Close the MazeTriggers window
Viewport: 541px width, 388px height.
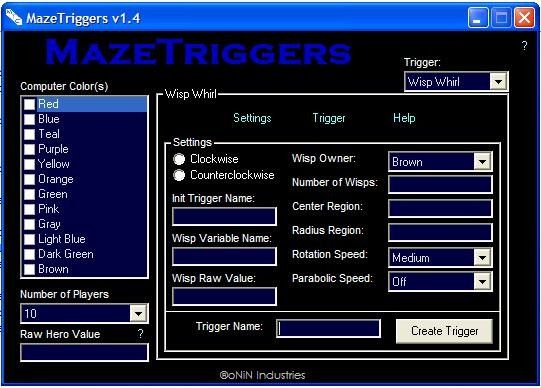(524, 18)
